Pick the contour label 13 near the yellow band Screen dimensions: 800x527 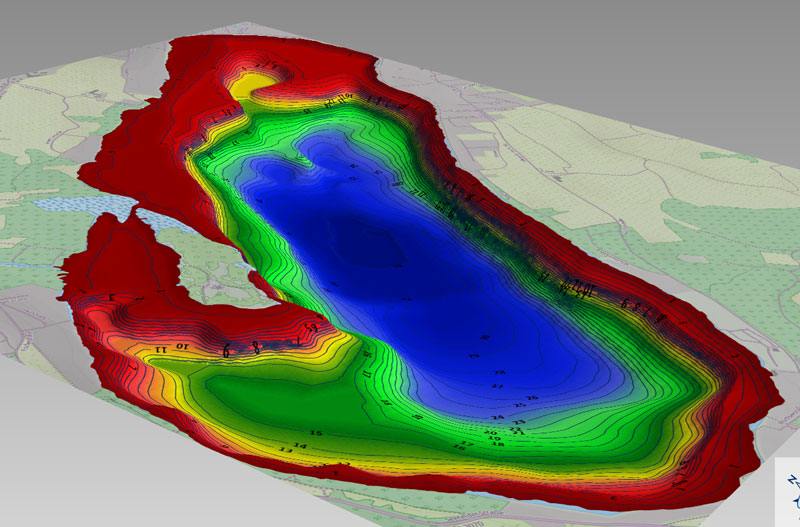pyautogui.click(x=286, y=452)
